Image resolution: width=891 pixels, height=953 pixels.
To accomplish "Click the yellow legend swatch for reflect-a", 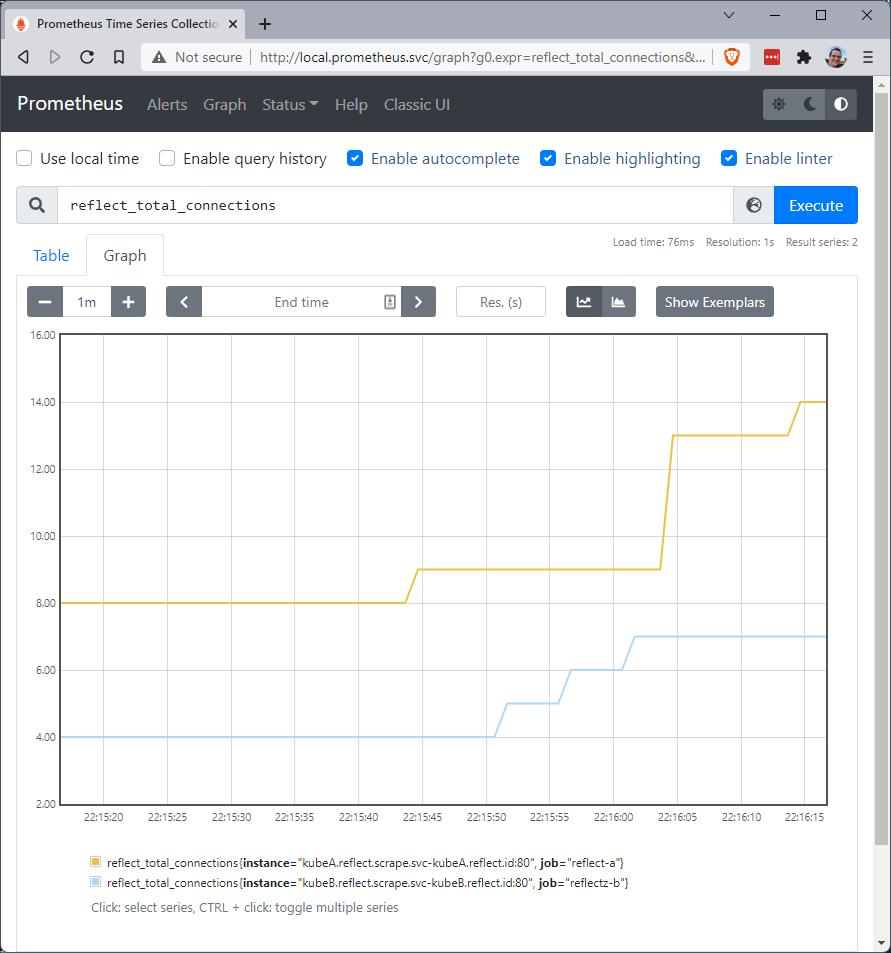I will (95, 861).
